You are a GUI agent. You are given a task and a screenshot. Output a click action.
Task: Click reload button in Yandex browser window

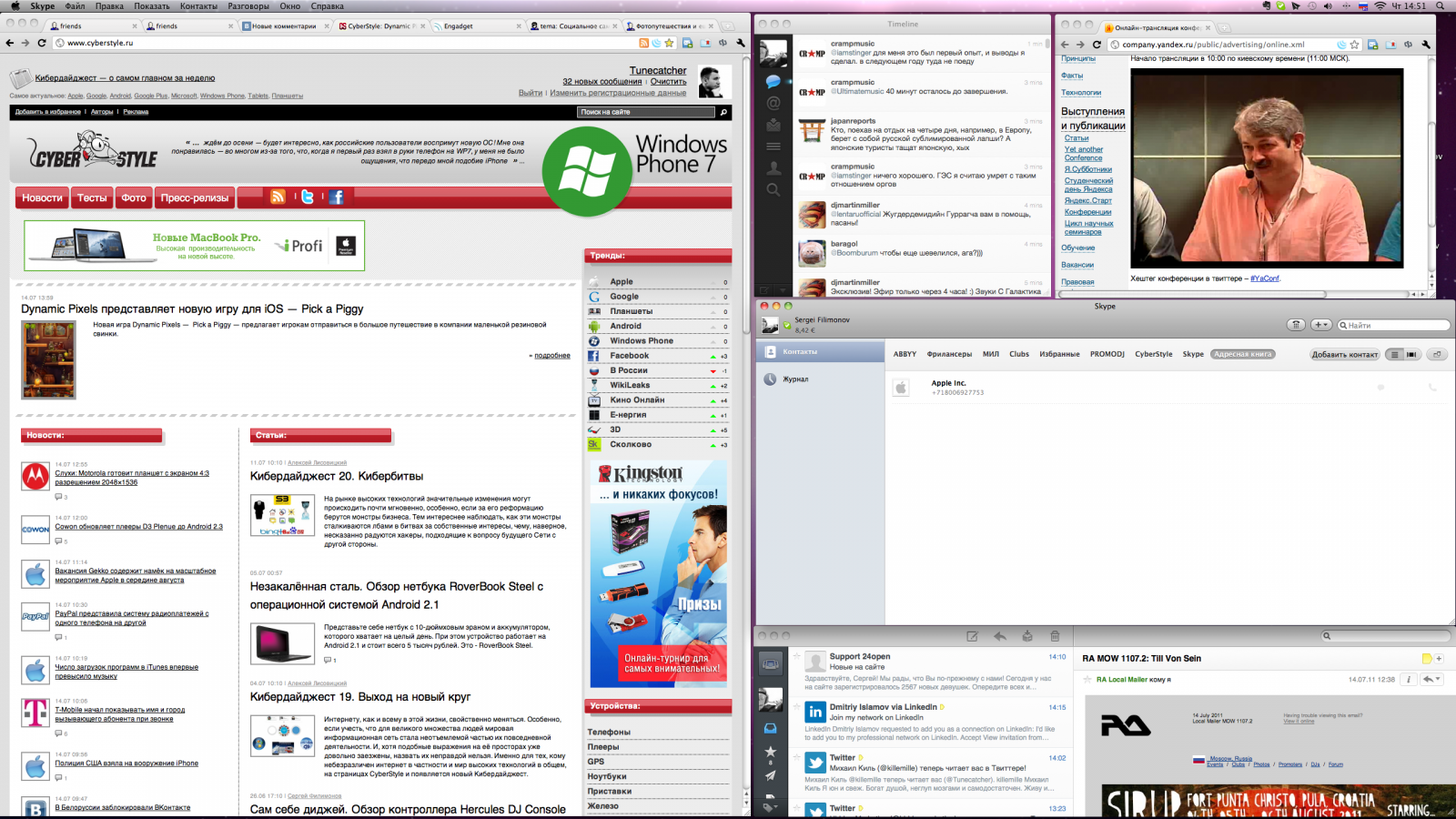click(1097, 44)
